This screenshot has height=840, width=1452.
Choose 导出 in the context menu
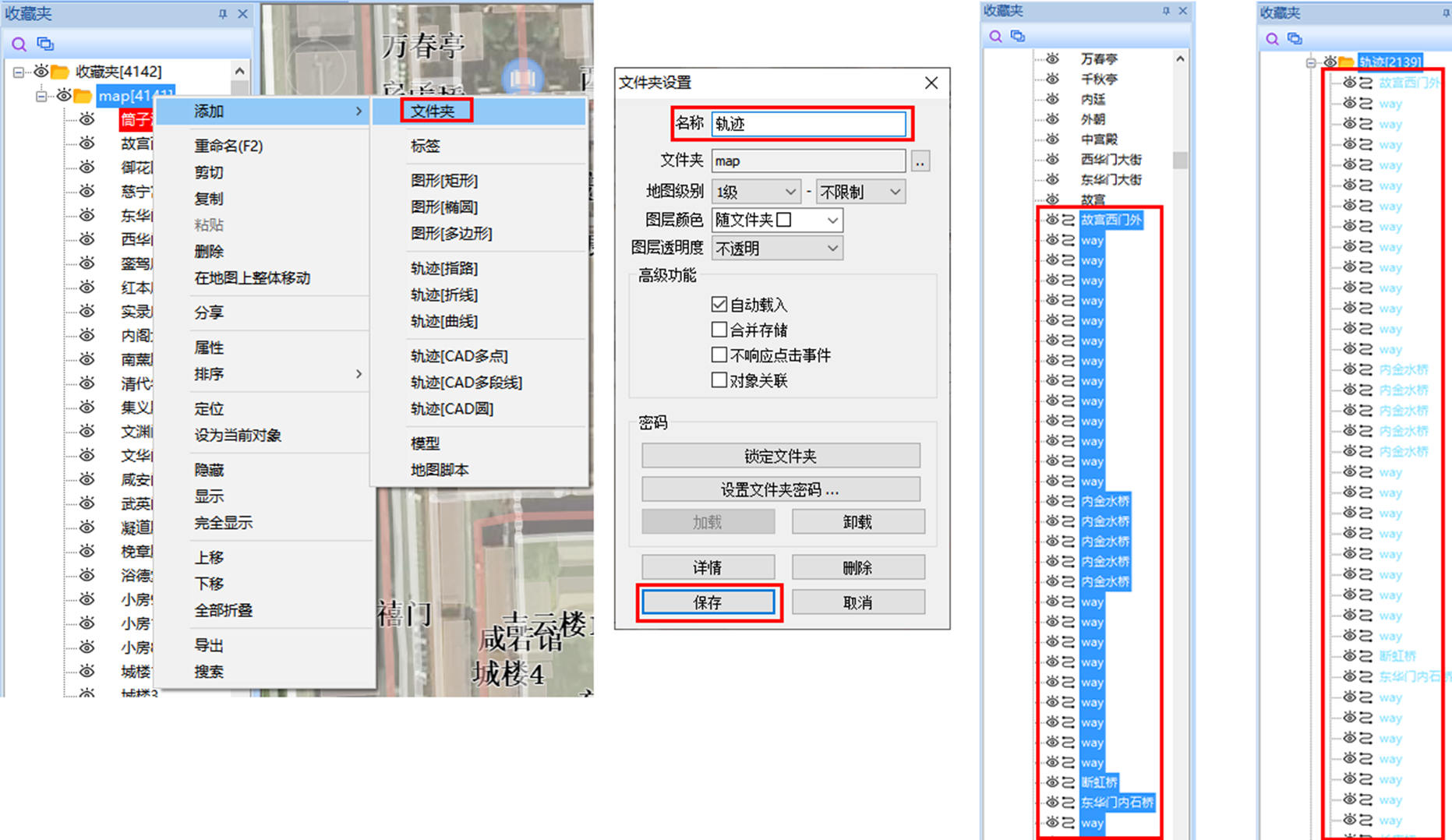tap(209, 645)
